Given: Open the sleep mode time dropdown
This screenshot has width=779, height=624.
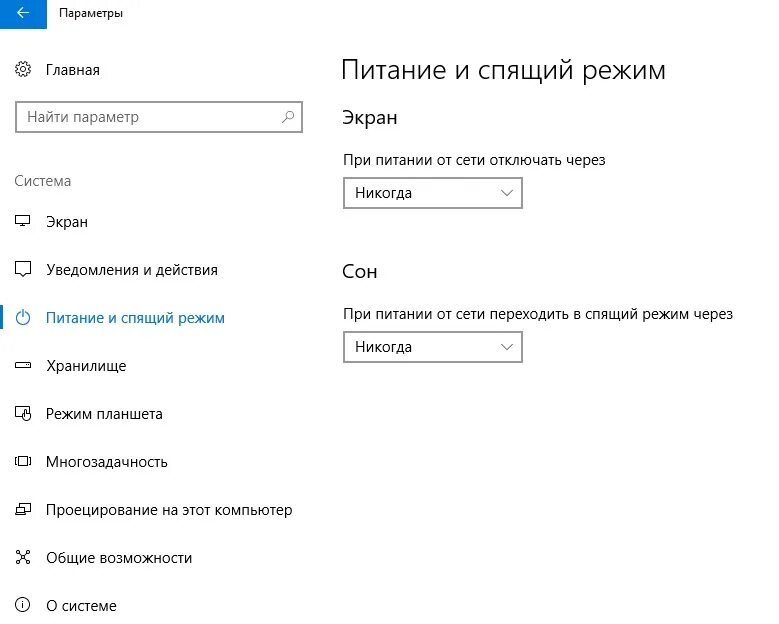Looking at the screenshot, I should (x=432, y=347).
